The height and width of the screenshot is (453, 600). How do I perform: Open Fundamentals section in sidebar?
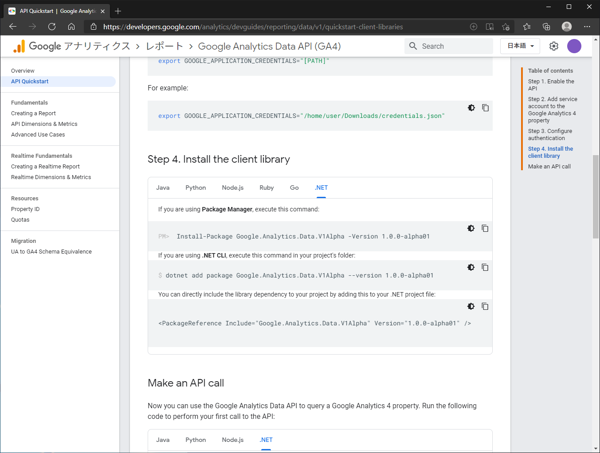[29, 103]
